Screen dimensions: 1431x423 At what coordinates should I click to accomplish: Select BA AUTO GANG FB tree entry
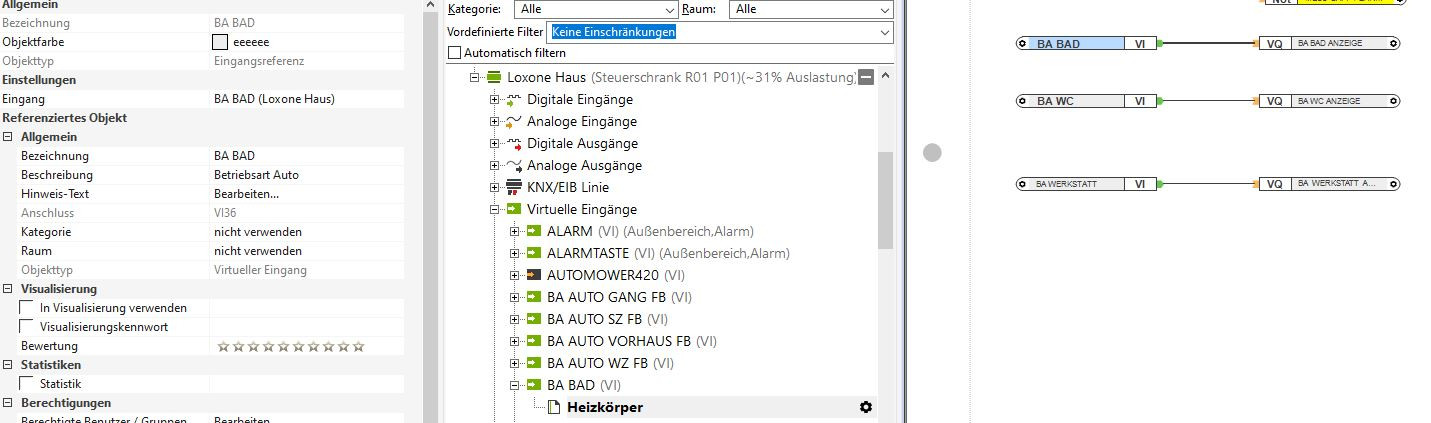click(606, 297)
